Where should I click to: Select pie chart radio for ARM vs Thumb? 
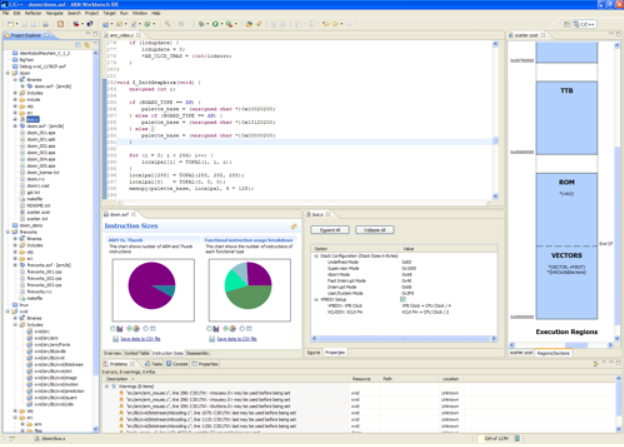pyautogui.click(x=129, y=328)
